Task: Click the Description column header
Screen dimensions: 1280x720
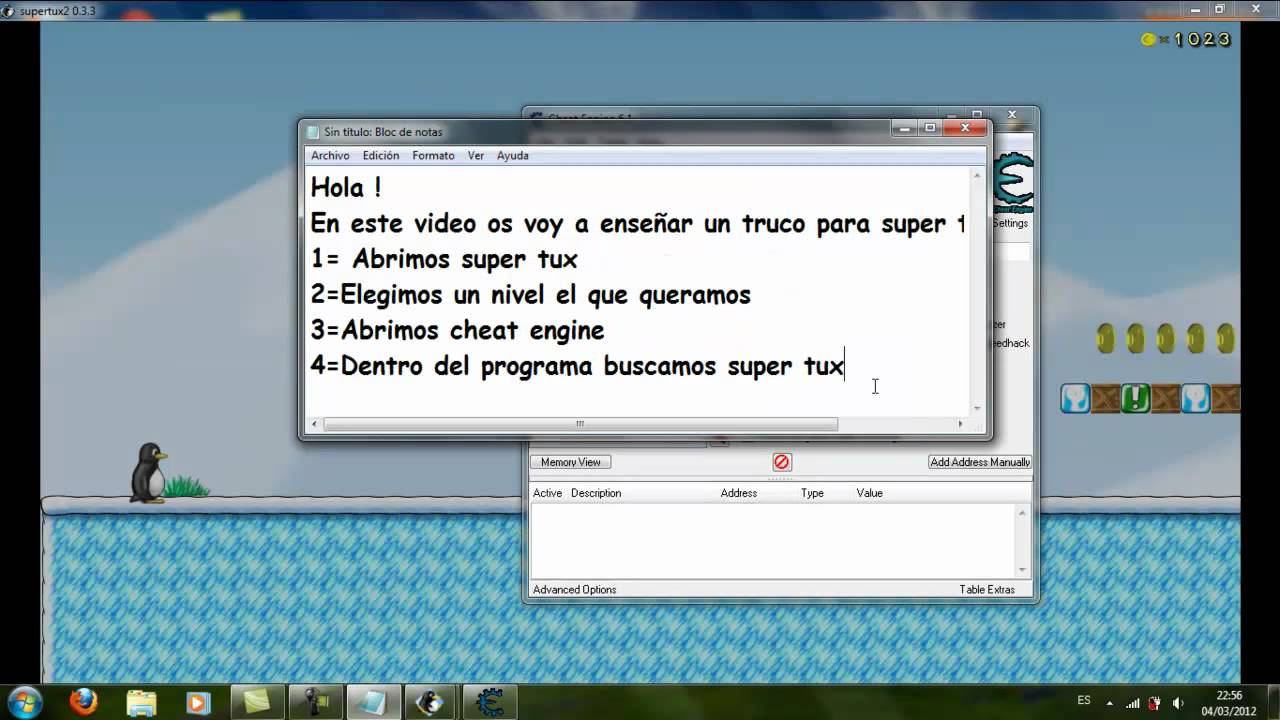Action: point(596,493)
